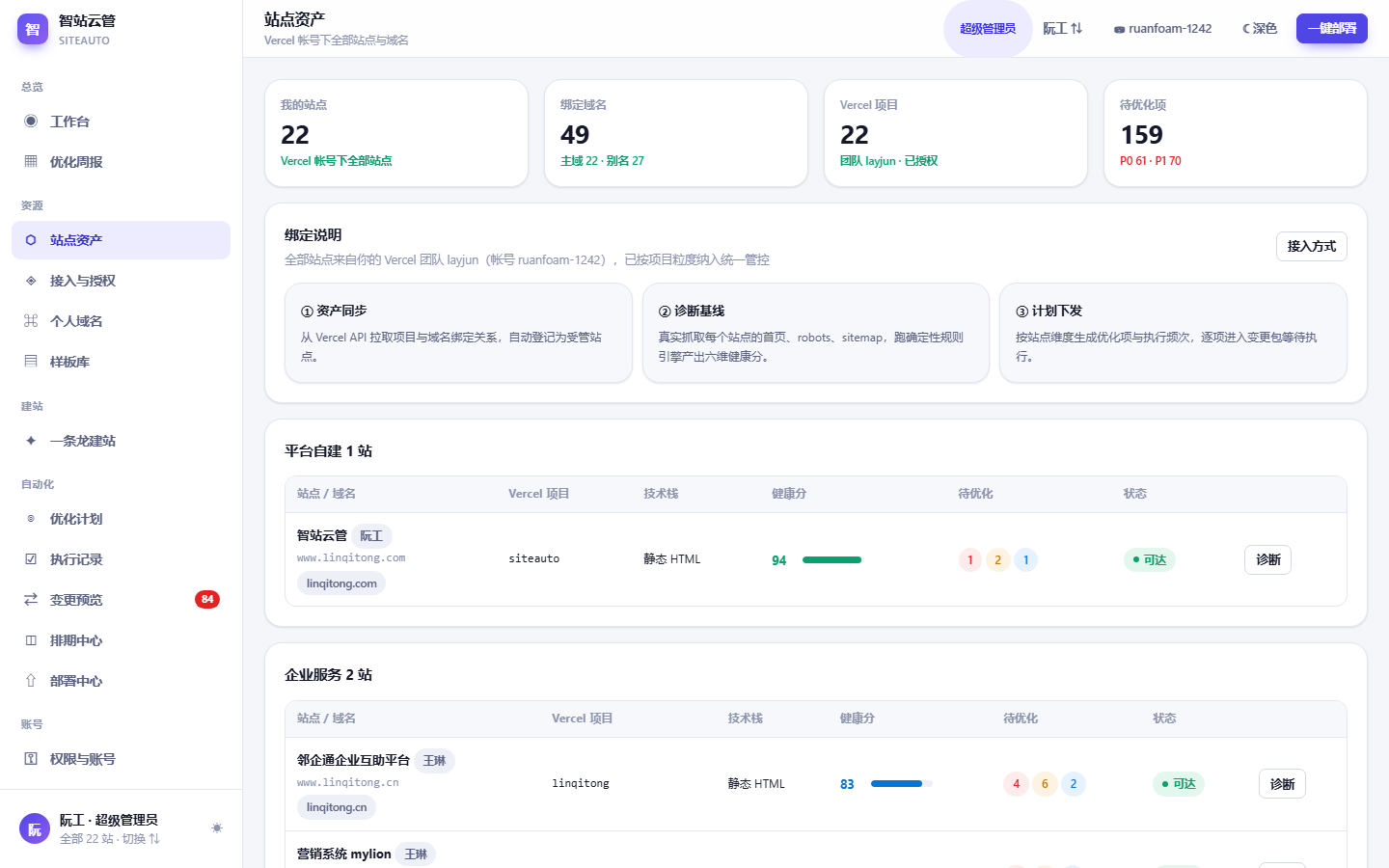Click the 排期中心 panel icon
The image size is (1389, 868).
pyautogui.click(x=31, y=640)
